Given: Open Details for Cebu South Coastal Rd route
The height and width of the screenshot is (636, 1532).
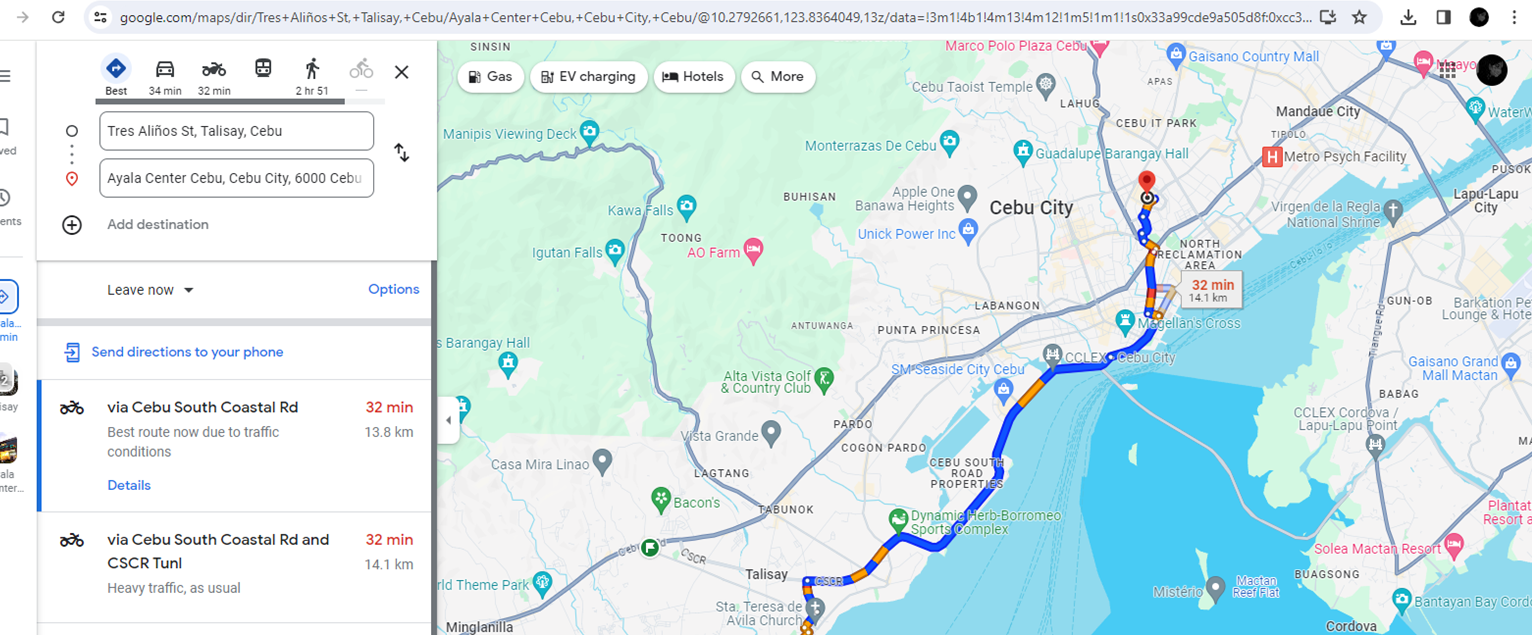Looking at the screenshot, I should [129, 485].
